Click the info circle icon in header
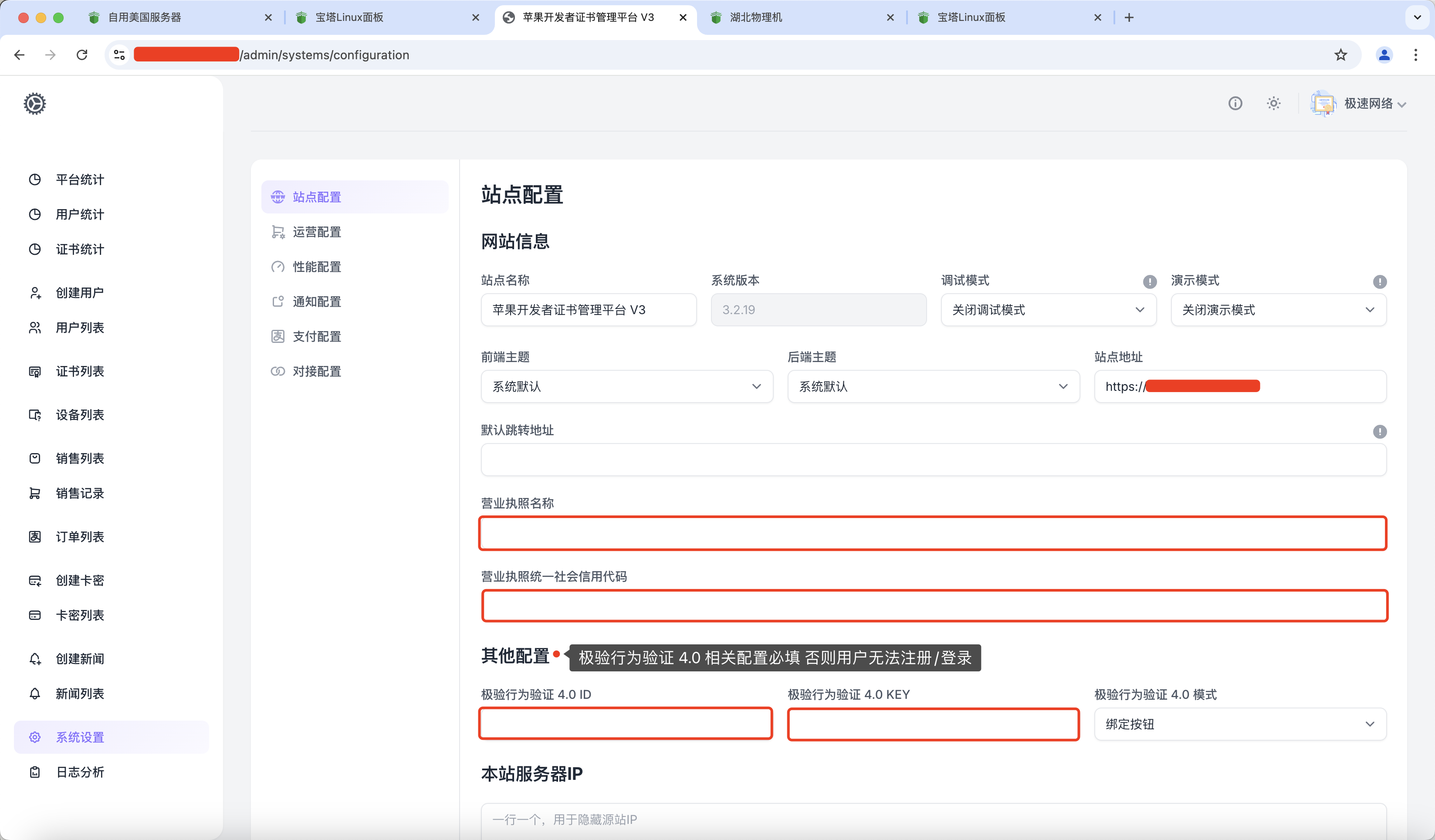 tap(1235, 103)
